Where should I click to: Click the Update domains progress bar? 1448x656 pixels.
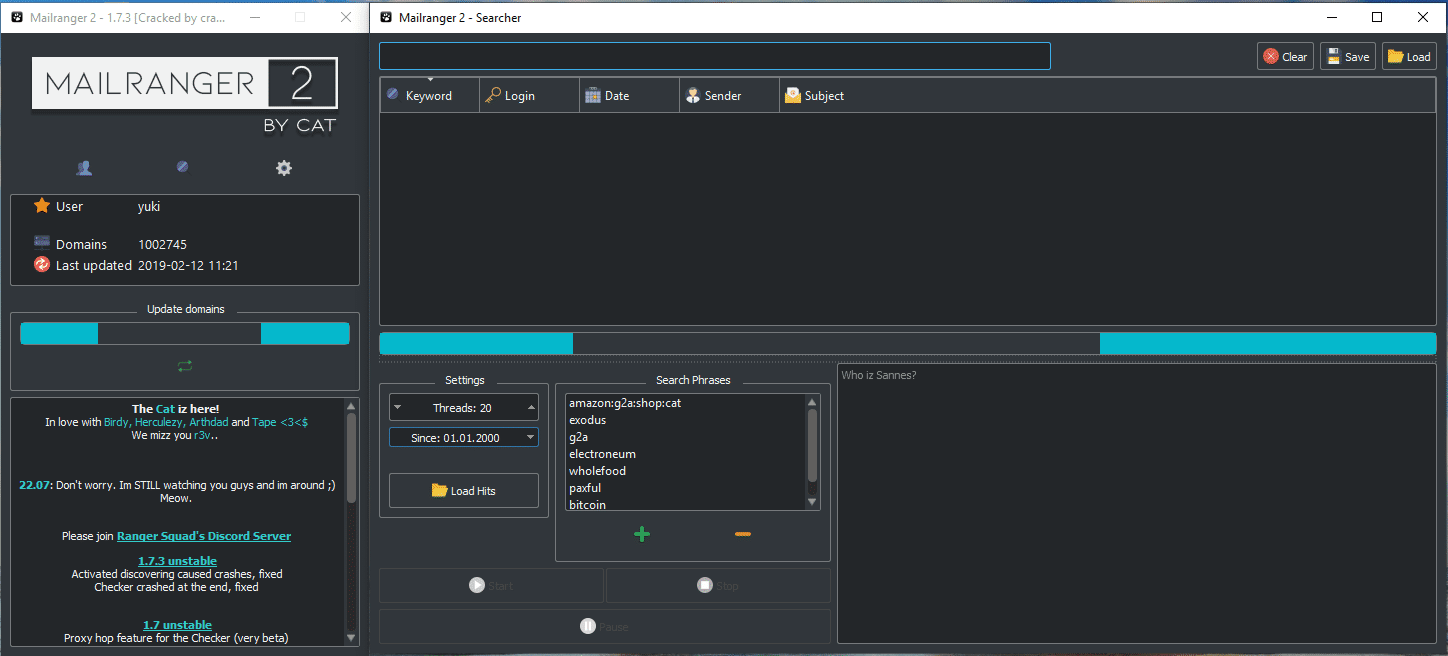tap(185, 334)
